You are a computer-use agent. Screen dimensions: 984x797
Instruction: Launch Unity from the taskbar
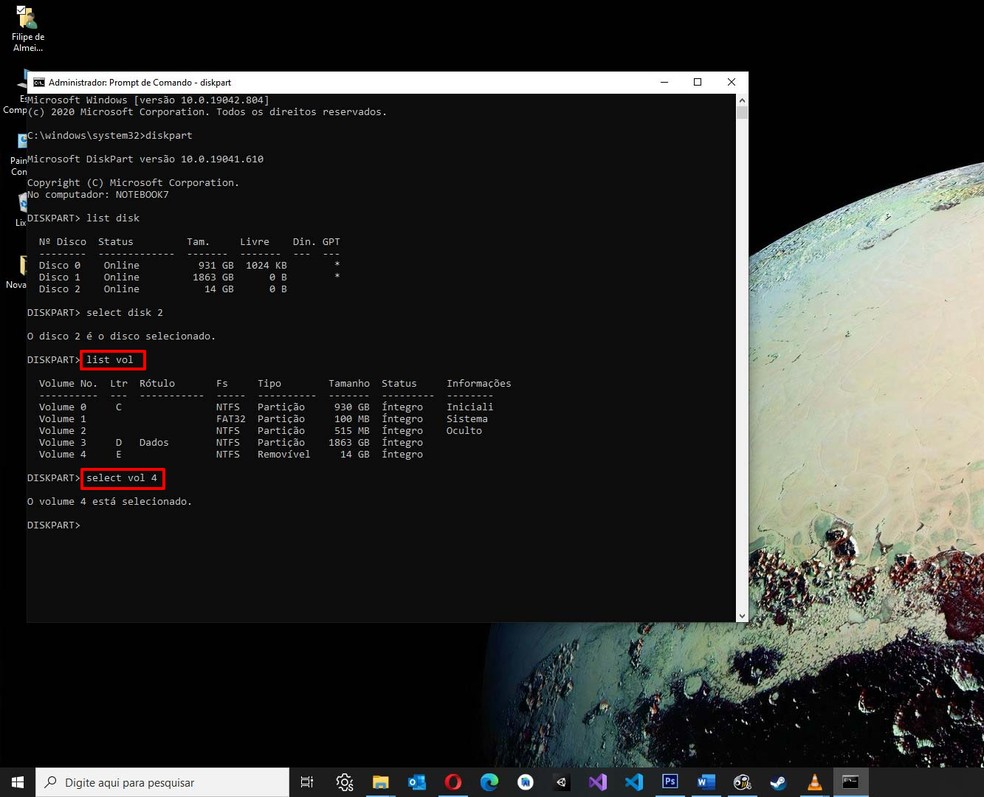562,782
